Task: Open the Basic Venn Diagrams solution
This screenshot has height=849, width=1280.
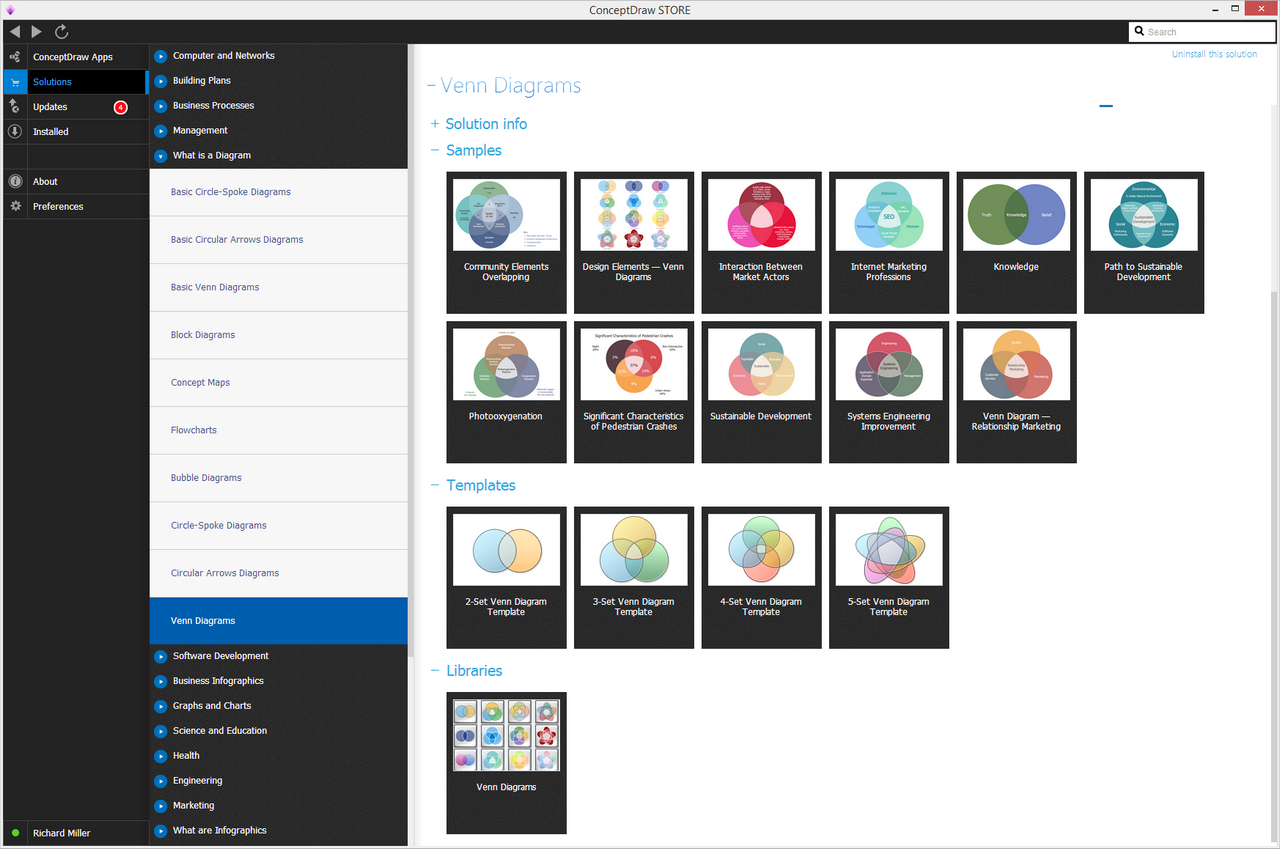Action: click(278, 288)
